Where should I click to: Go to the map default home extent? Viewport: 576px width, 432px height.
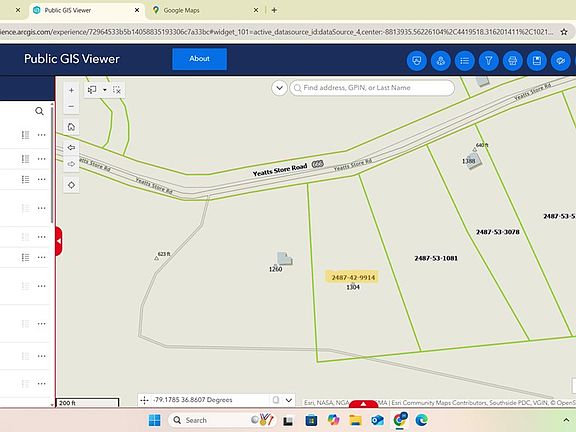(x=71, y=127)
